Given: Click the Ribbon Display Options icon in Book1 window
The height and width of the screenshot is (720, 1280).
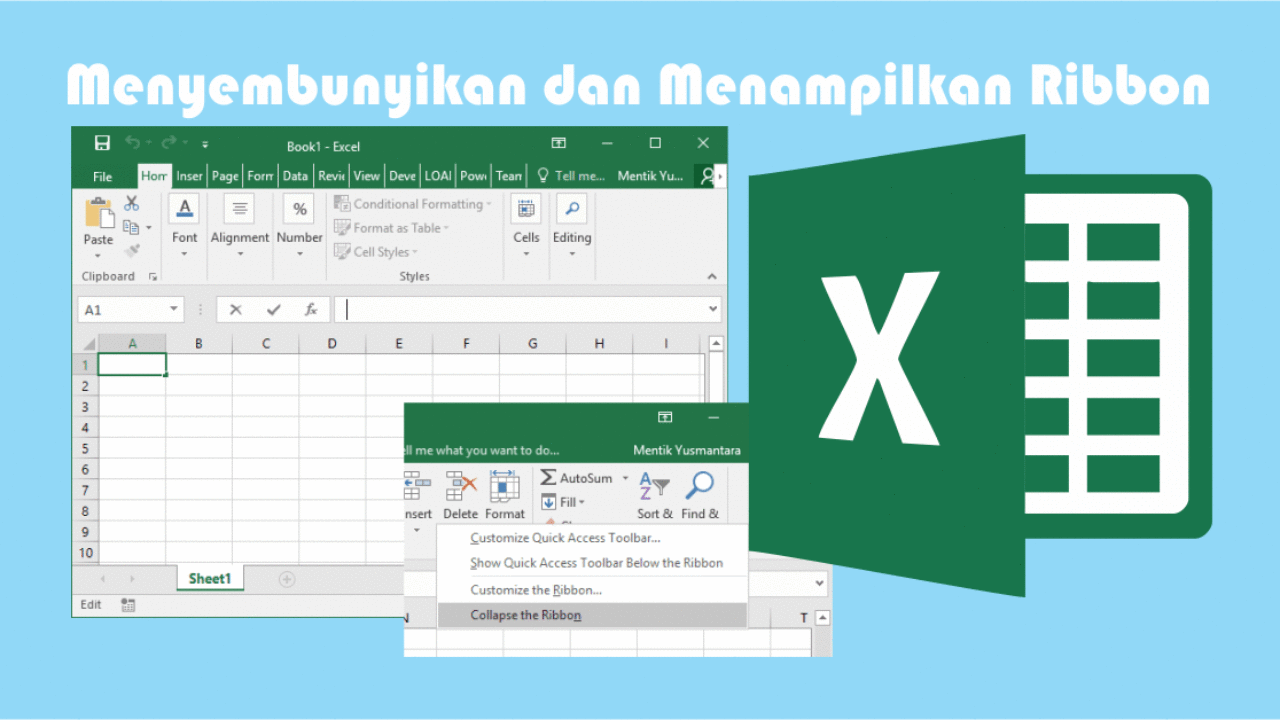Looking at the screenshot, I should (559, 144).
